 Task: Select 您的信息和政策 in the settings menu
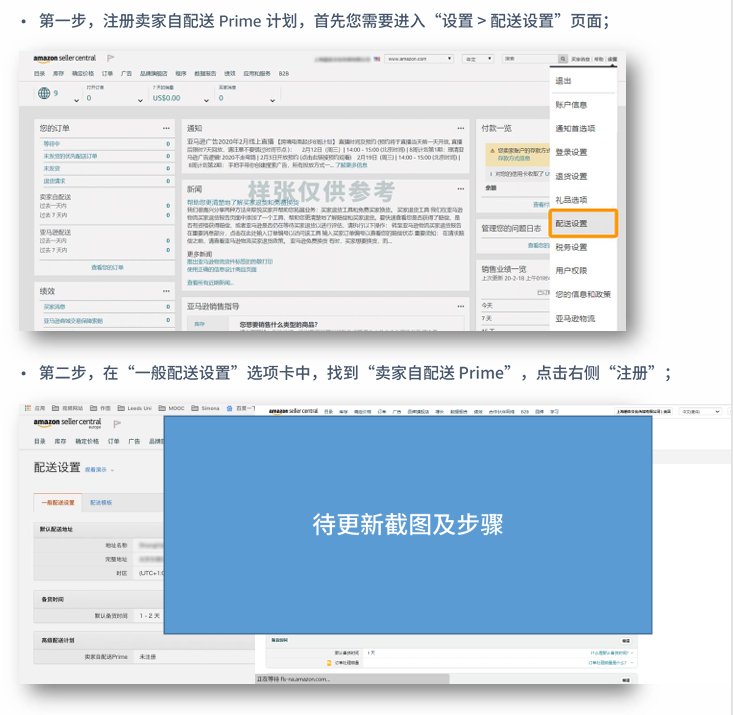(583, 294)
